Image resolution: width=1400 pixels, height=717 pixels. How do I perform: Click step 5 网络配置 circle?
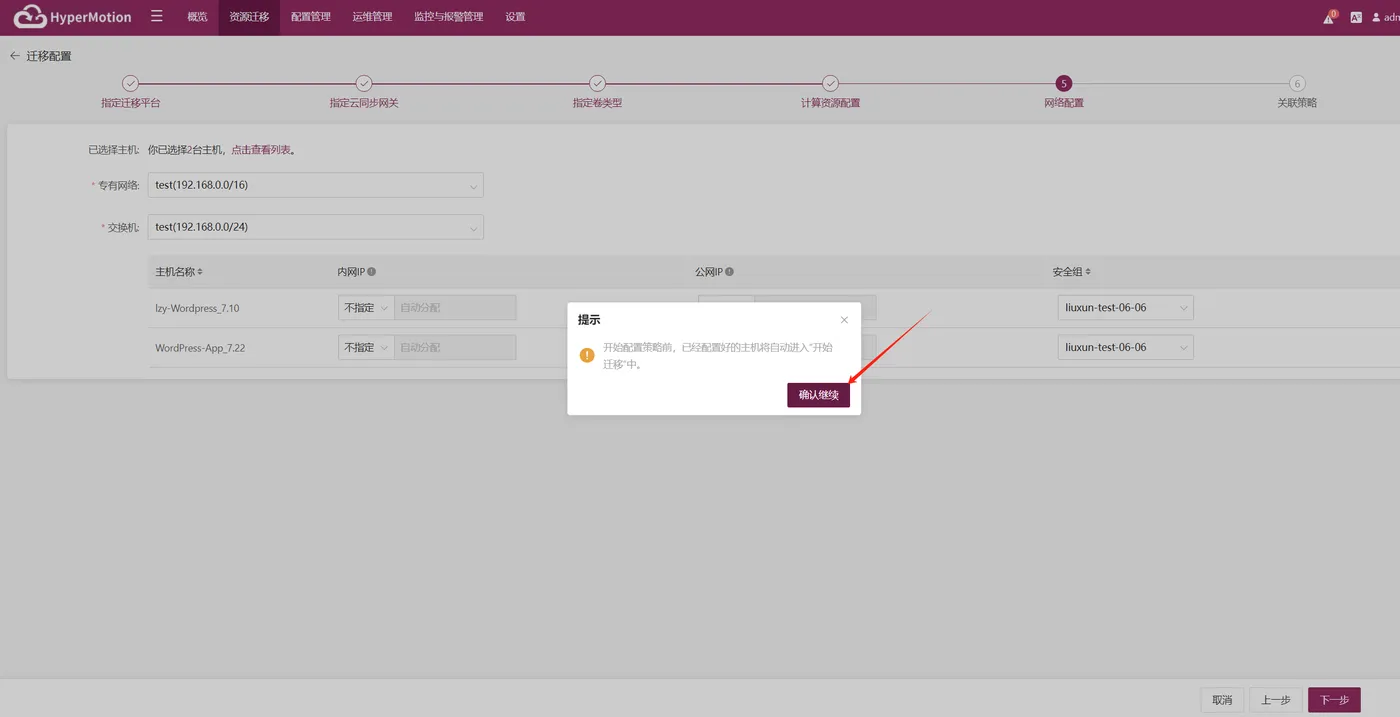[1064, 84]
